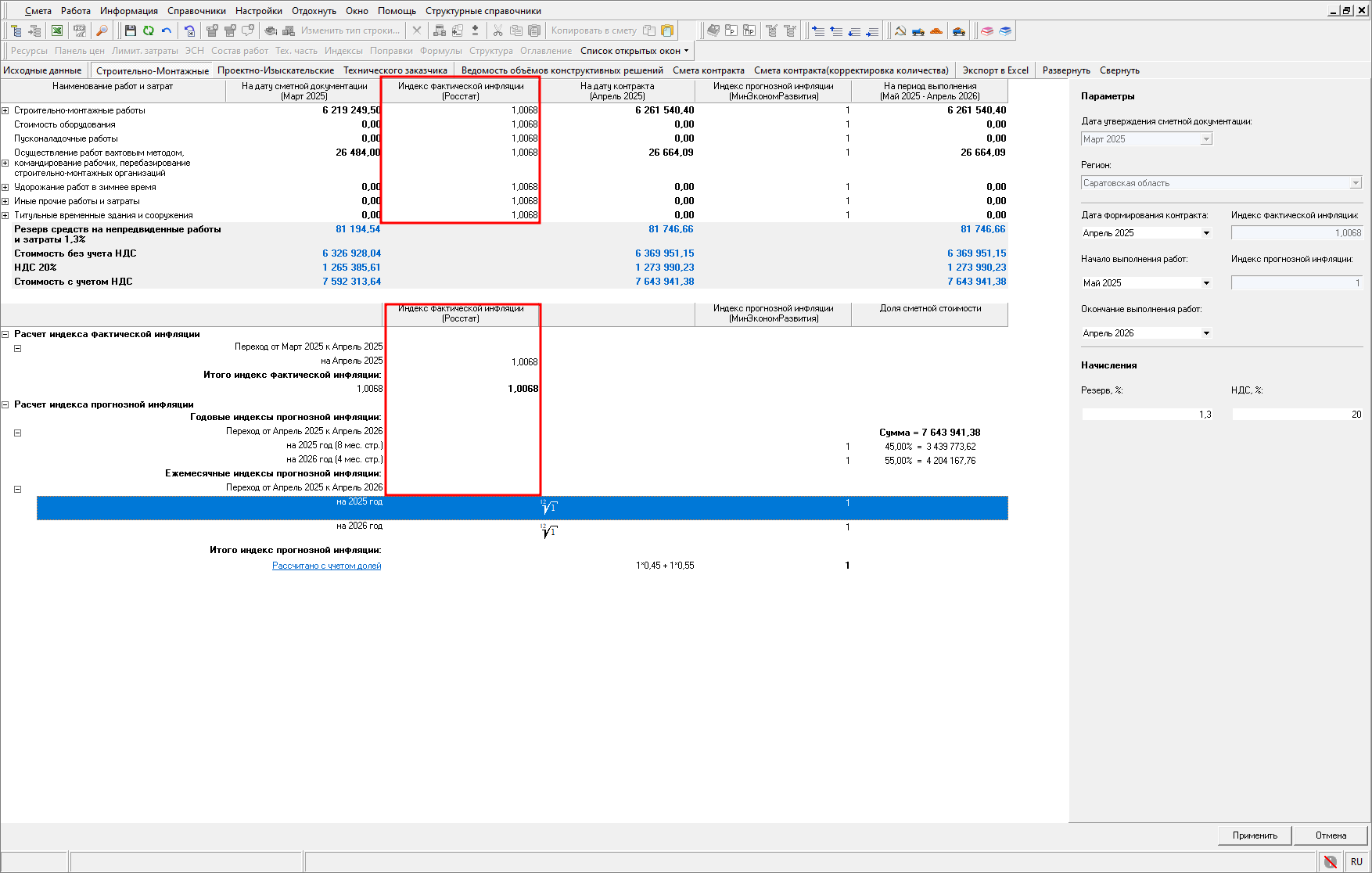
Task: Click the blue undo arrow icon
Action: (x=167, y=31)
